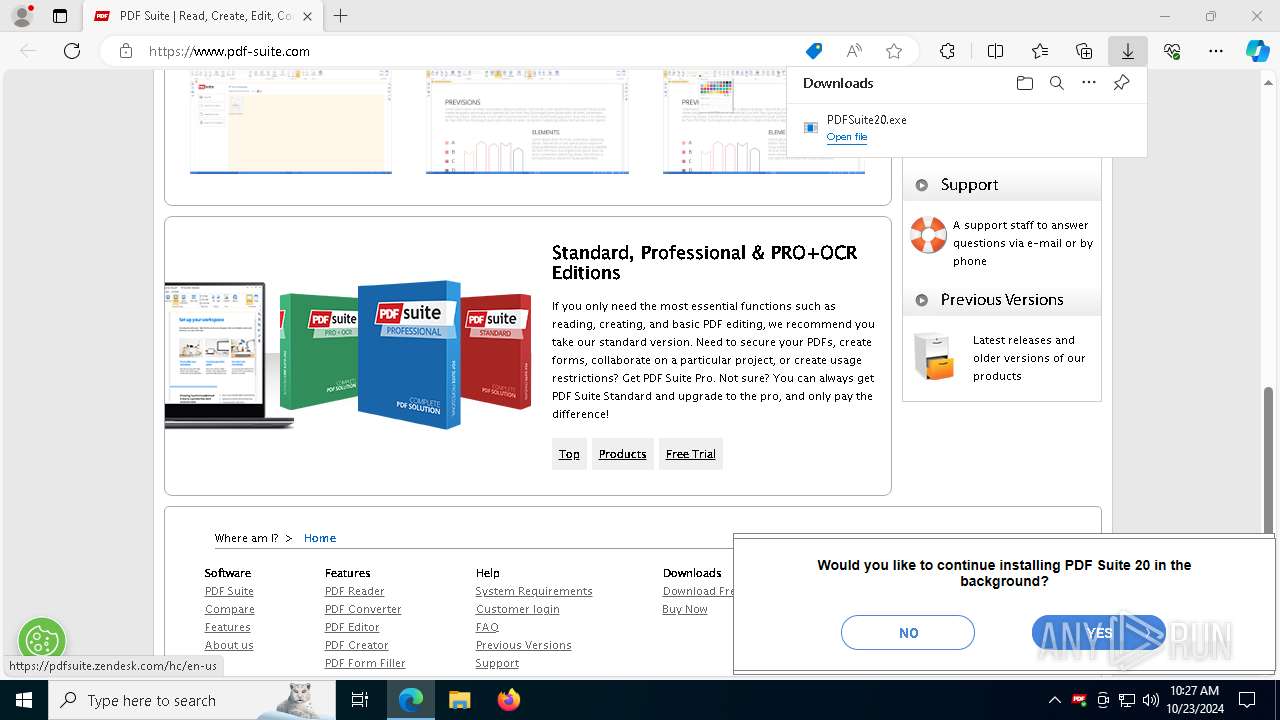Open the PDF Suite footer link
1280x720 pixels.
[x=229, y=591]
